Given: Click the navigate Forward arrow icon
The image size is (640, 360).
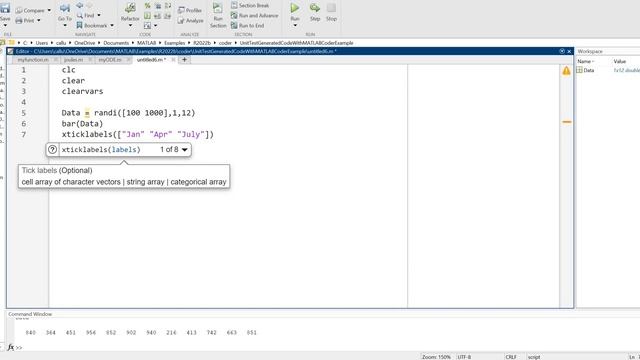Looking at the screenshot, I should (x=89, y=5).
